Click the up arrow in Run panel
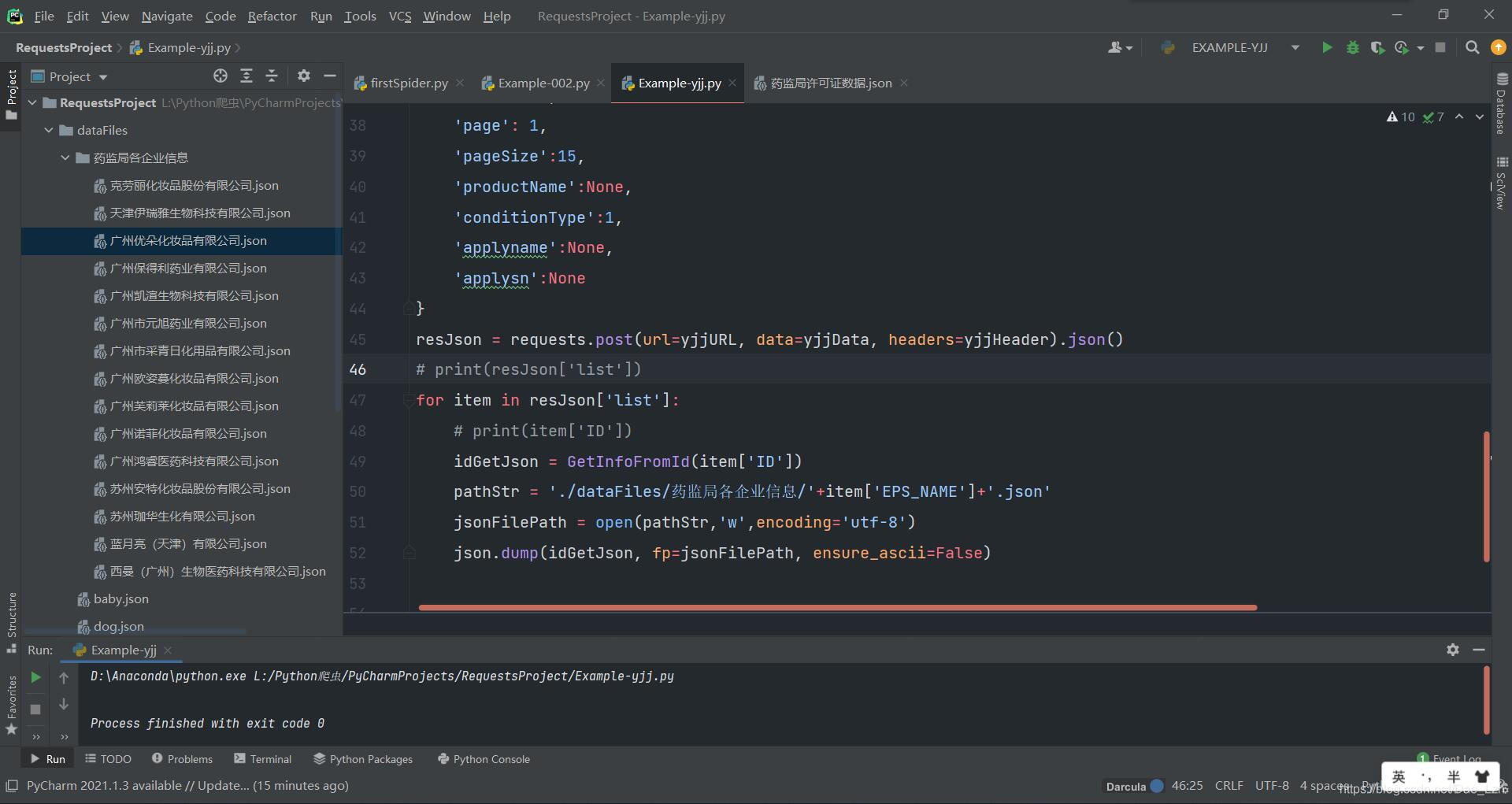 (64, 677)
